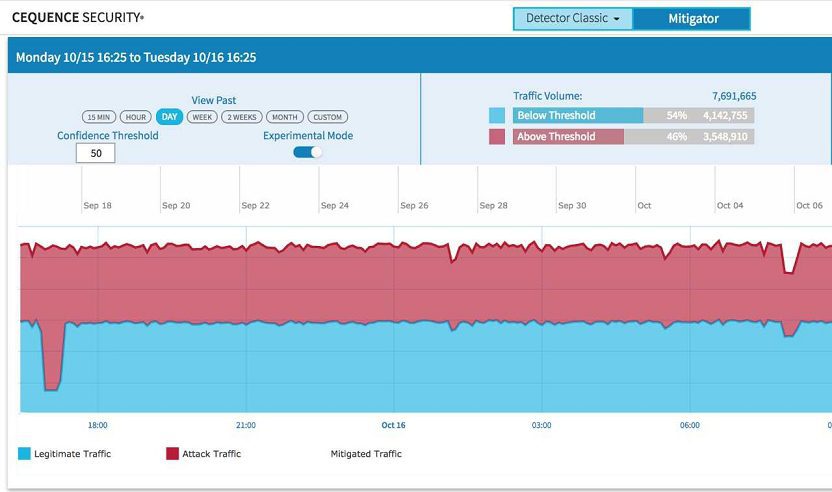Switch view to MONTH
The width and height of the screenshot is (832, 492).
coord(285,117)
